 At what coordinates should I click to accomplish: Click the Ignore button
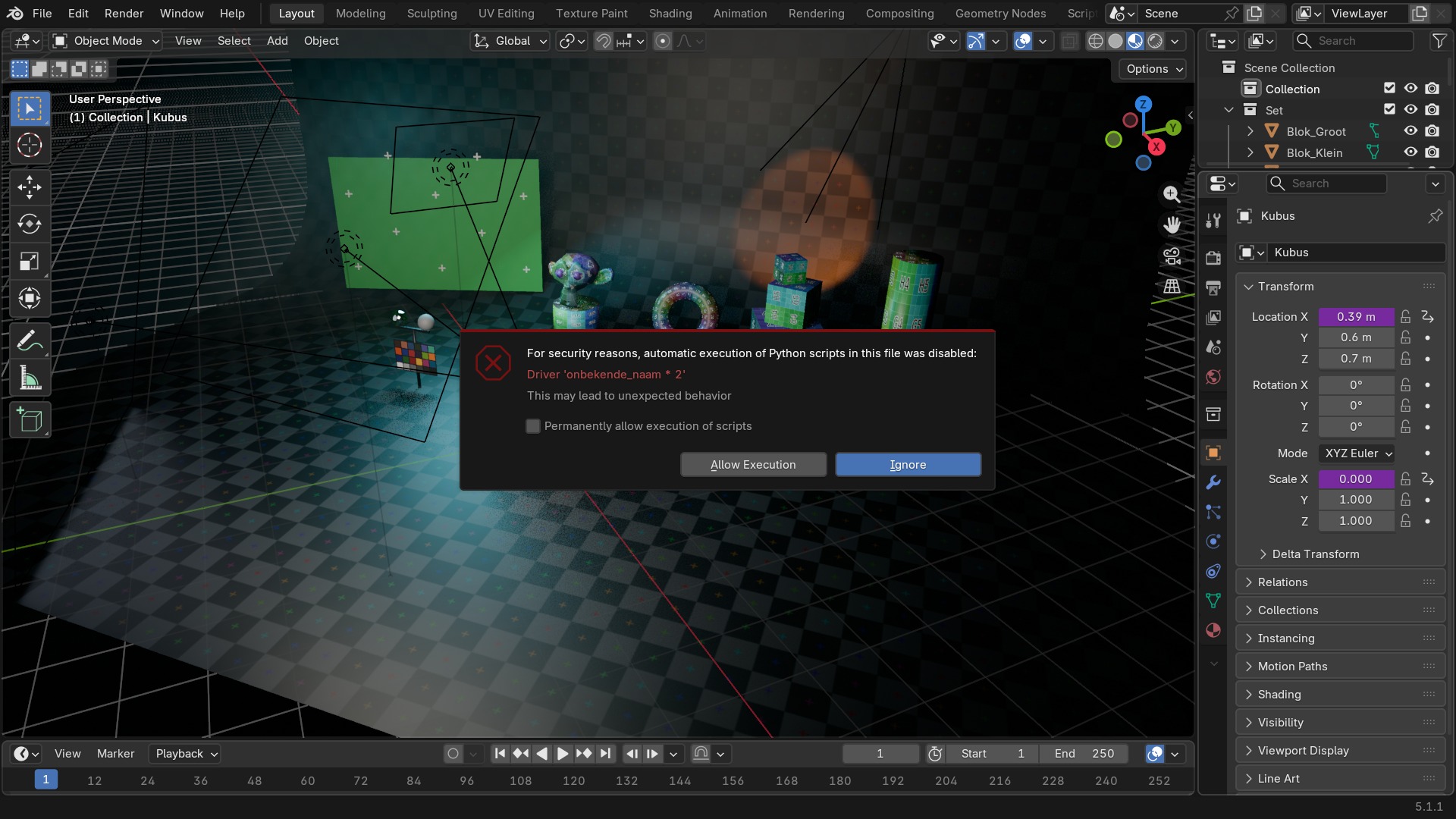tap(908, 465)
